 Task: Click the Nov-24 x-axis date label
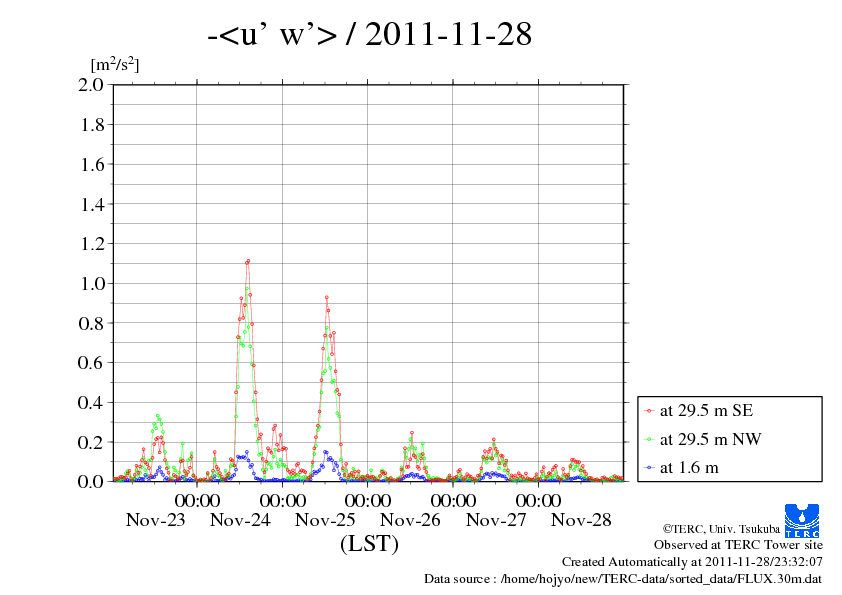click(x=240, y=520)
